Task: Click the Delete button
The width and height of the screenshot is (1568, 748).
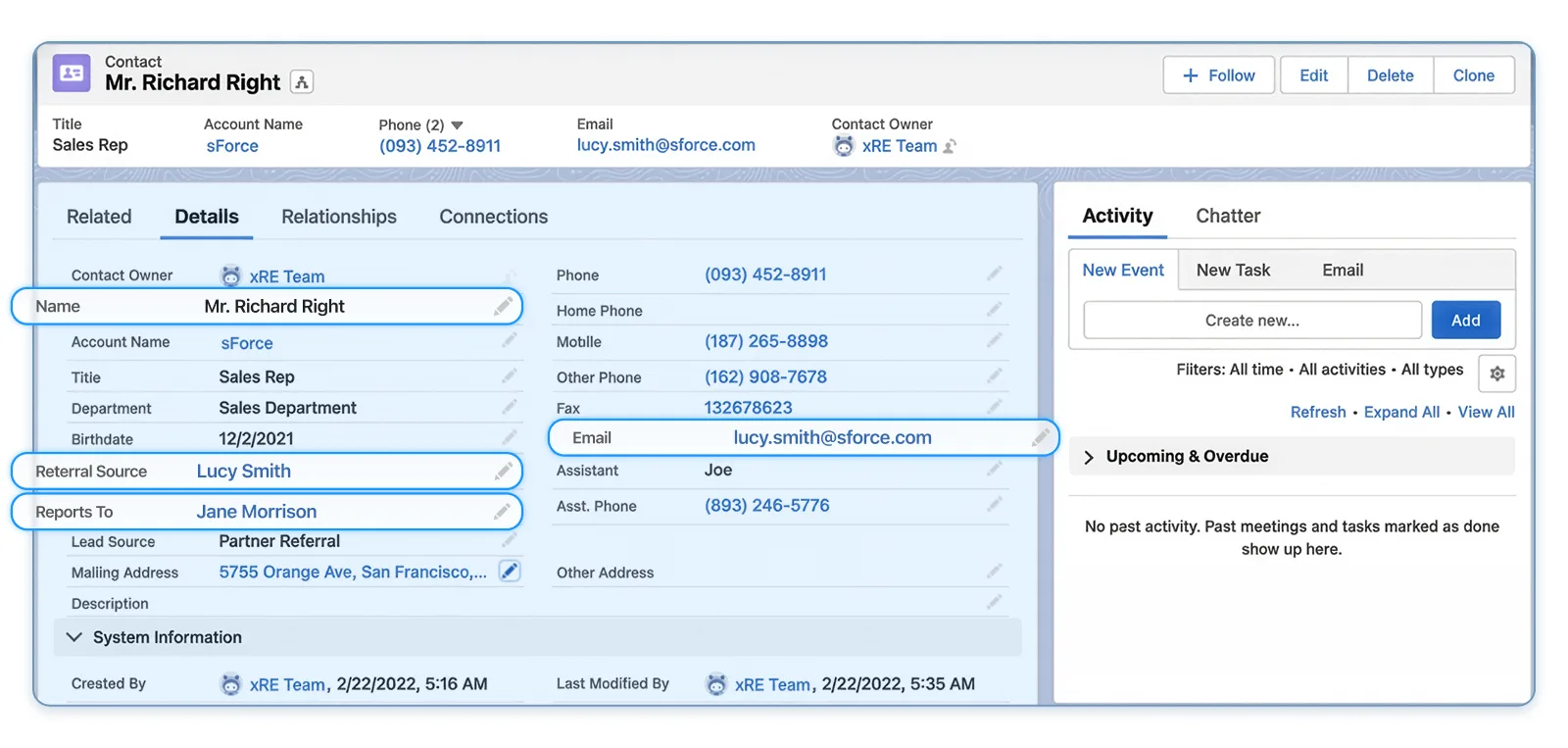Action: tap(1391, 75)
